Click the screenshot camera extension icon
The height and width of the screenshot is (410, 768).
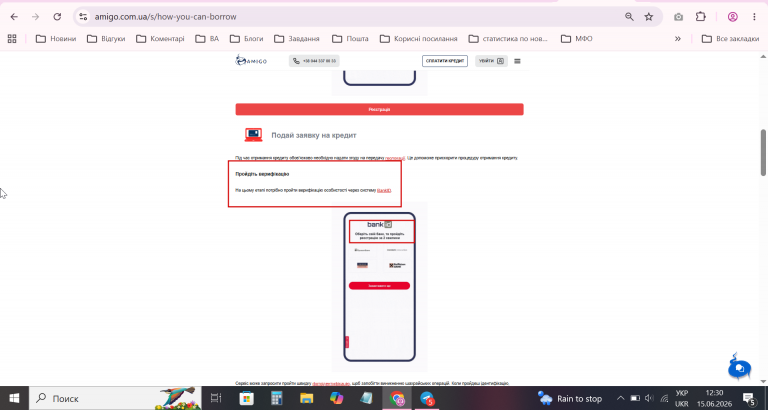click(x=678, y=17)
